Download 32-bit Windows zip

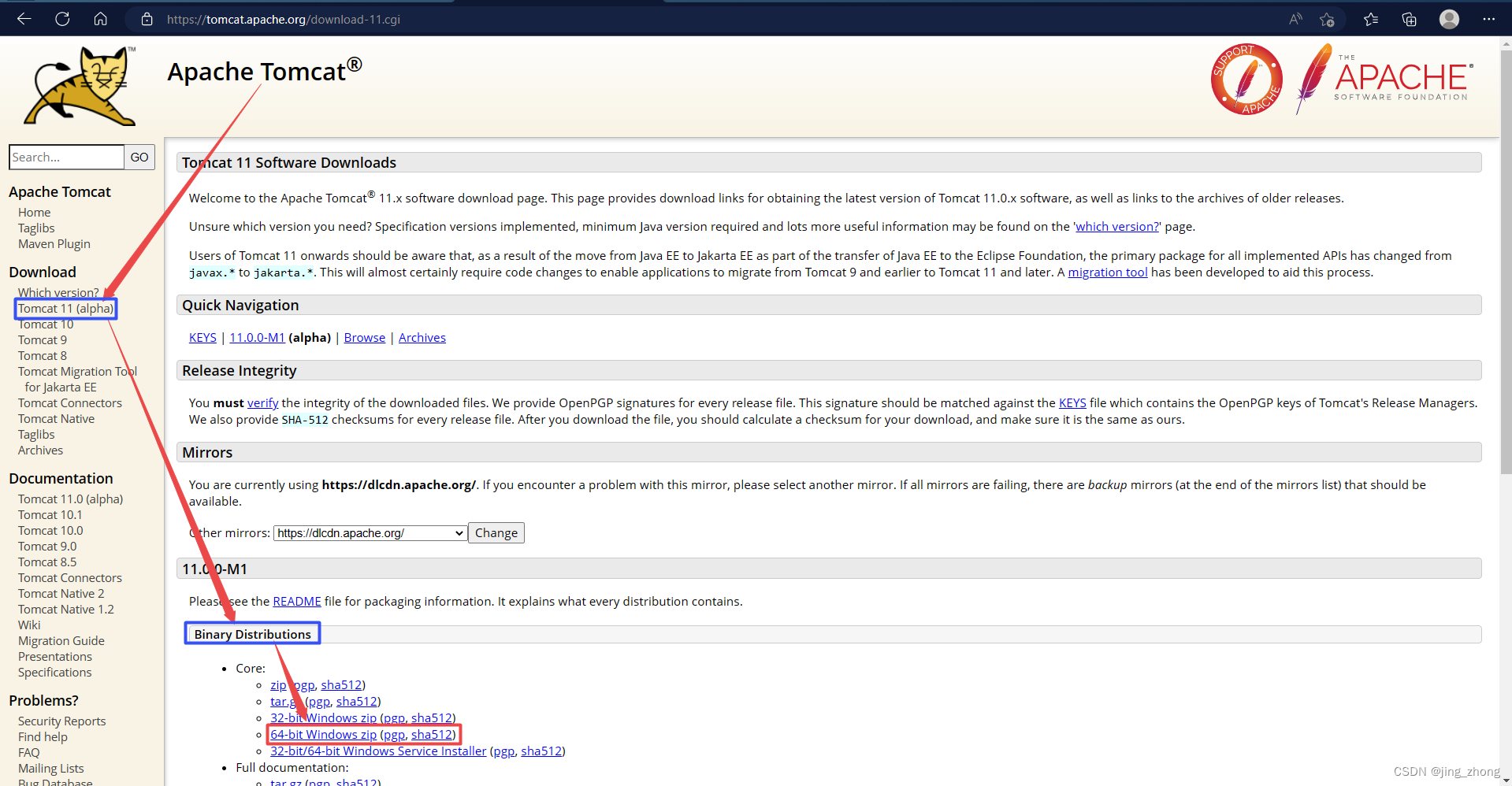click(x=323, y=718)
